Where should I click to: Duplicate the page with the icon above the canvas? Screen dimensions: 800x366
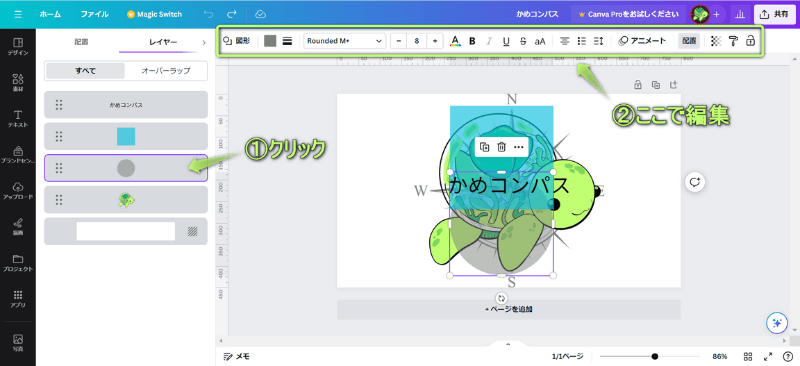(x=656, y=85)
